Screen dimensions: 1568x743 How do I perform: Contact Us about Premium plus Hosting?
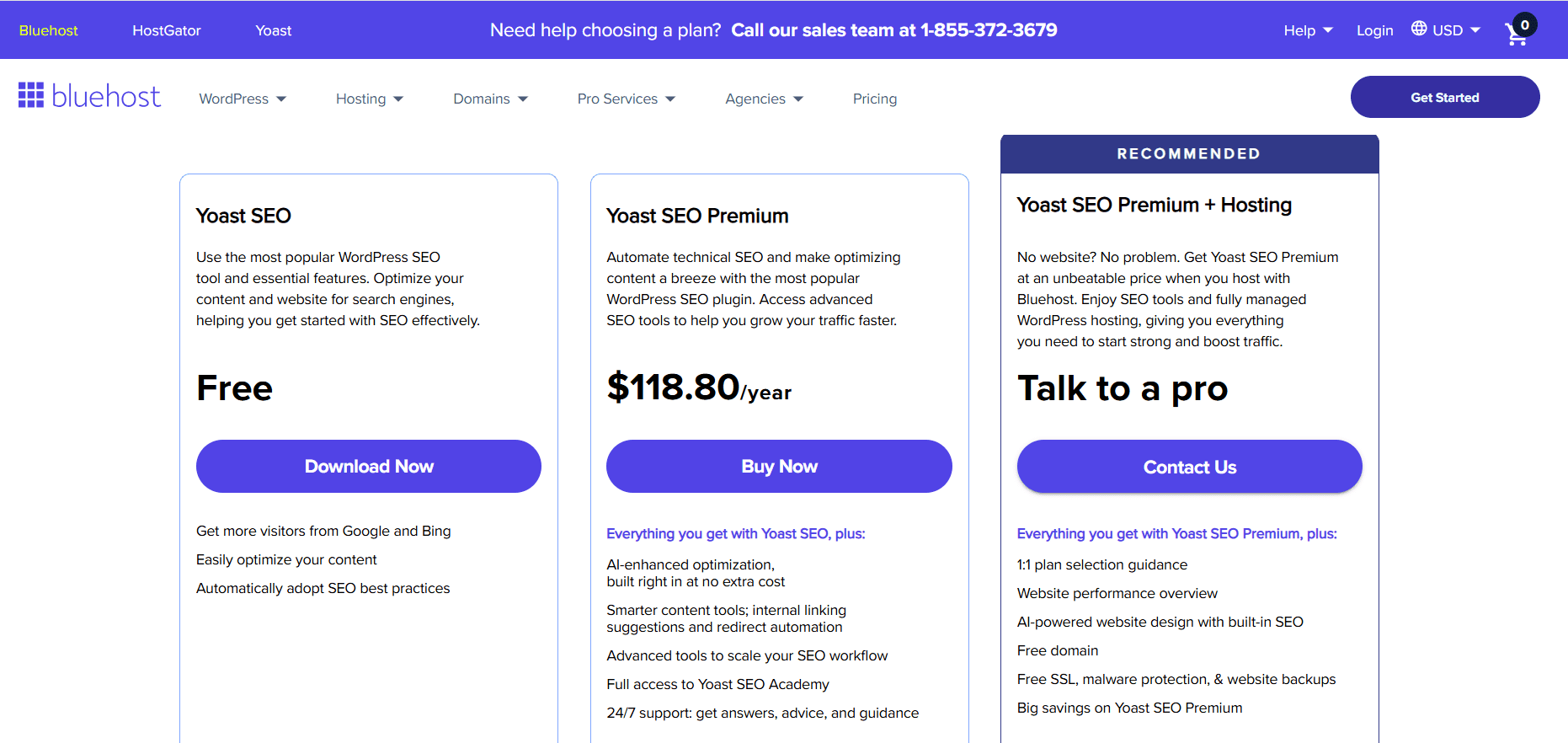click(x=1189, y=466)
